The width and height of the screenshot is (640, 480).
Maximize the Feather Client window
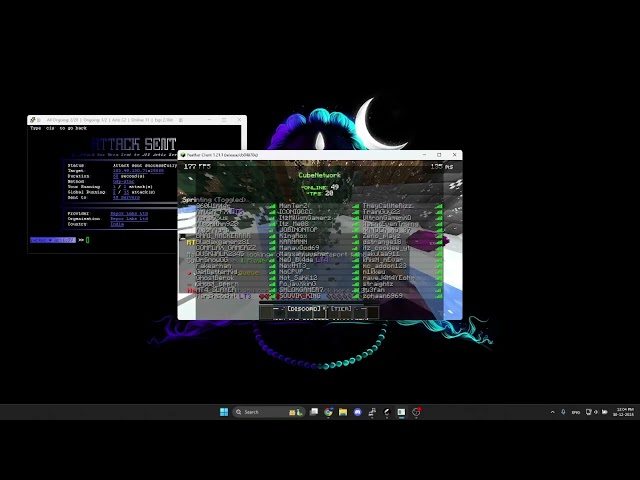439,155
